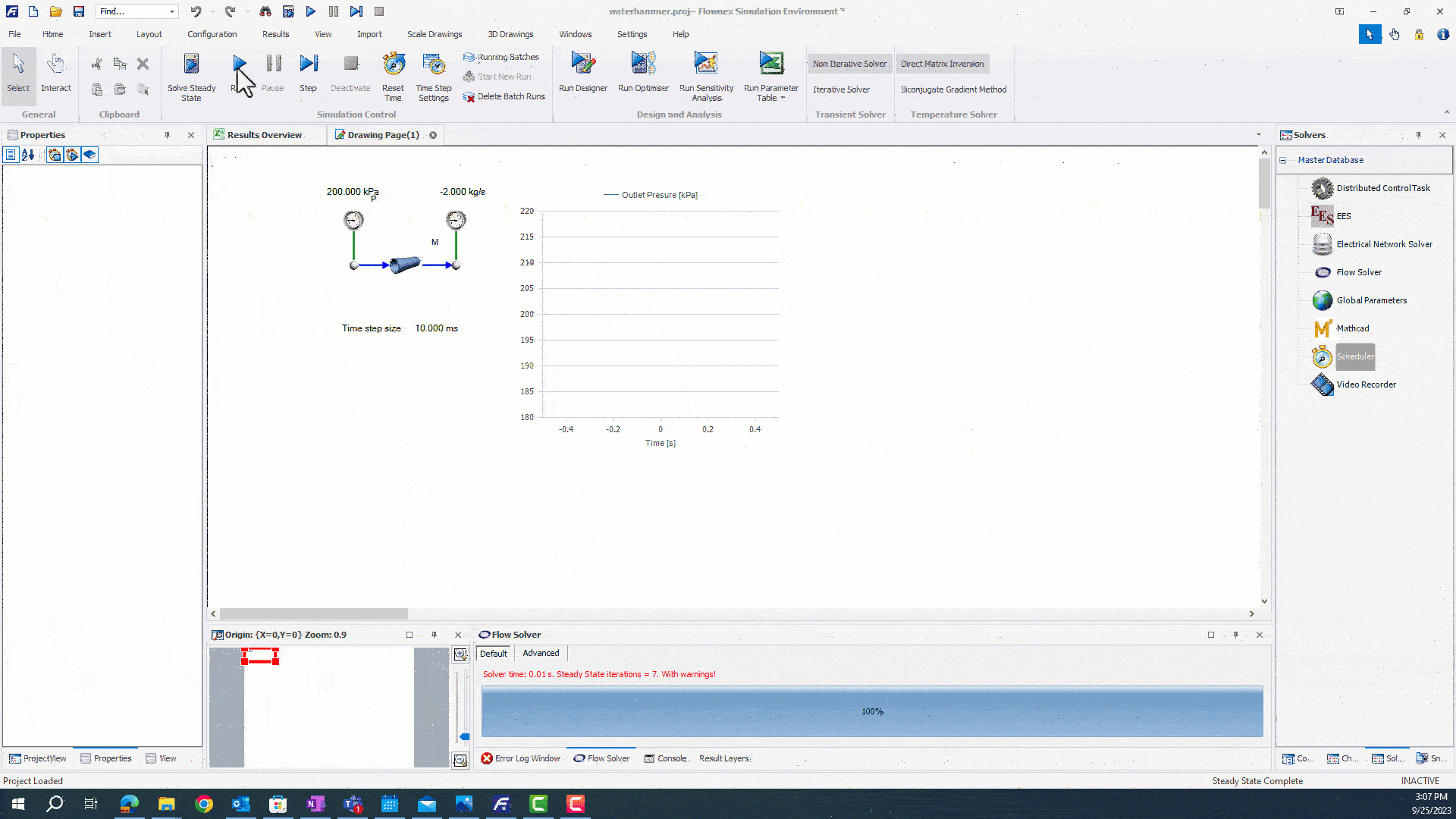Open the Run Optimiser tool
1456x819 pixels.
pos(643,74)
